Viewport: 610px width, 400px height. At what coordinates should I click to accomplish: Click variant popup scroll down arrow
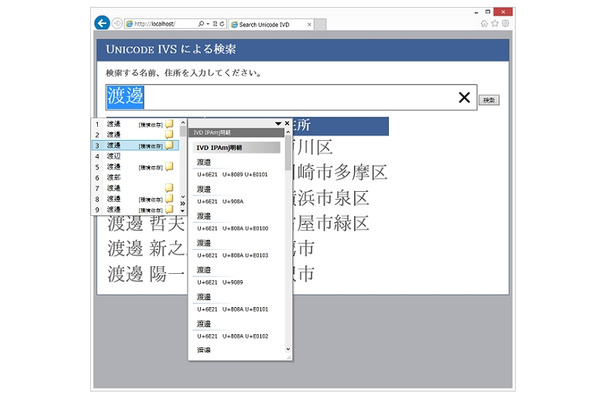point(288,349)
